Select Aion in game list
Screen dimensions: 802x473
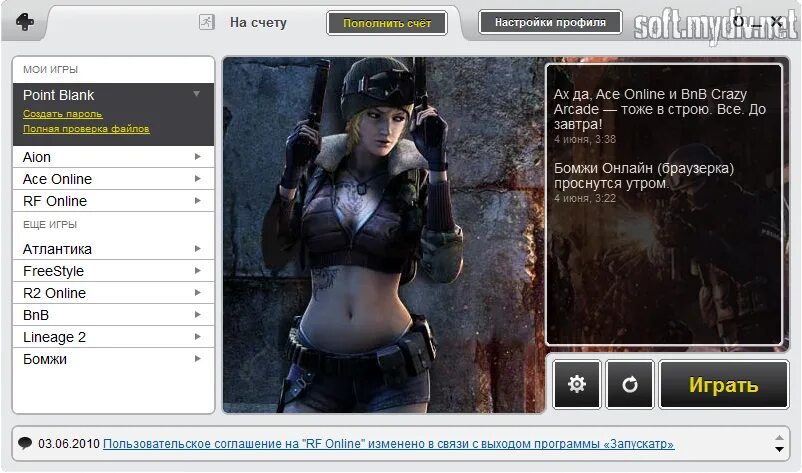click(x=113, y=157)
